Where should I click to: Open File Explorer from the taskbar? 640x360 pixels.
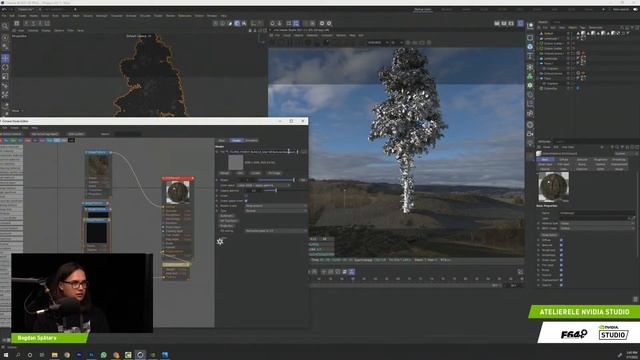[x=54, y=355]
